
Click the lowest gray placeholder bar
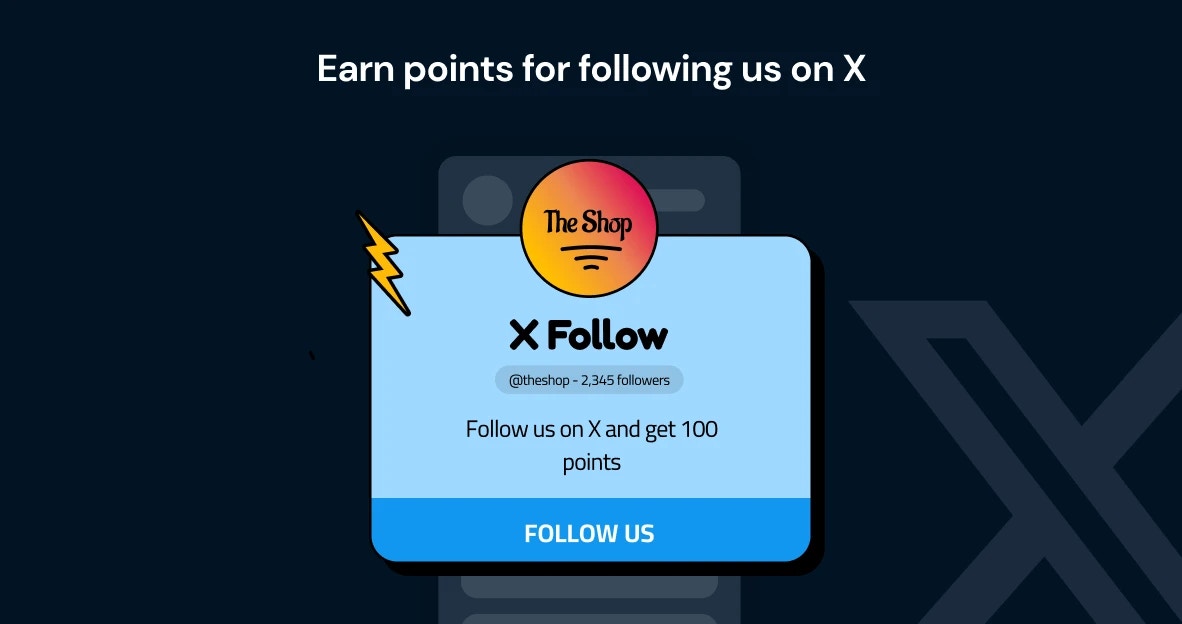pos(589,619)
